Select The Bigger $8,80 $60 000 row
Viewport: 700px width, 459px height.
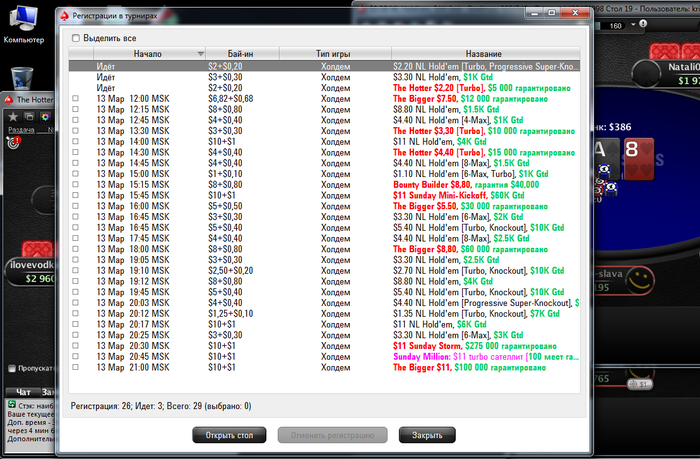(324, 249)
